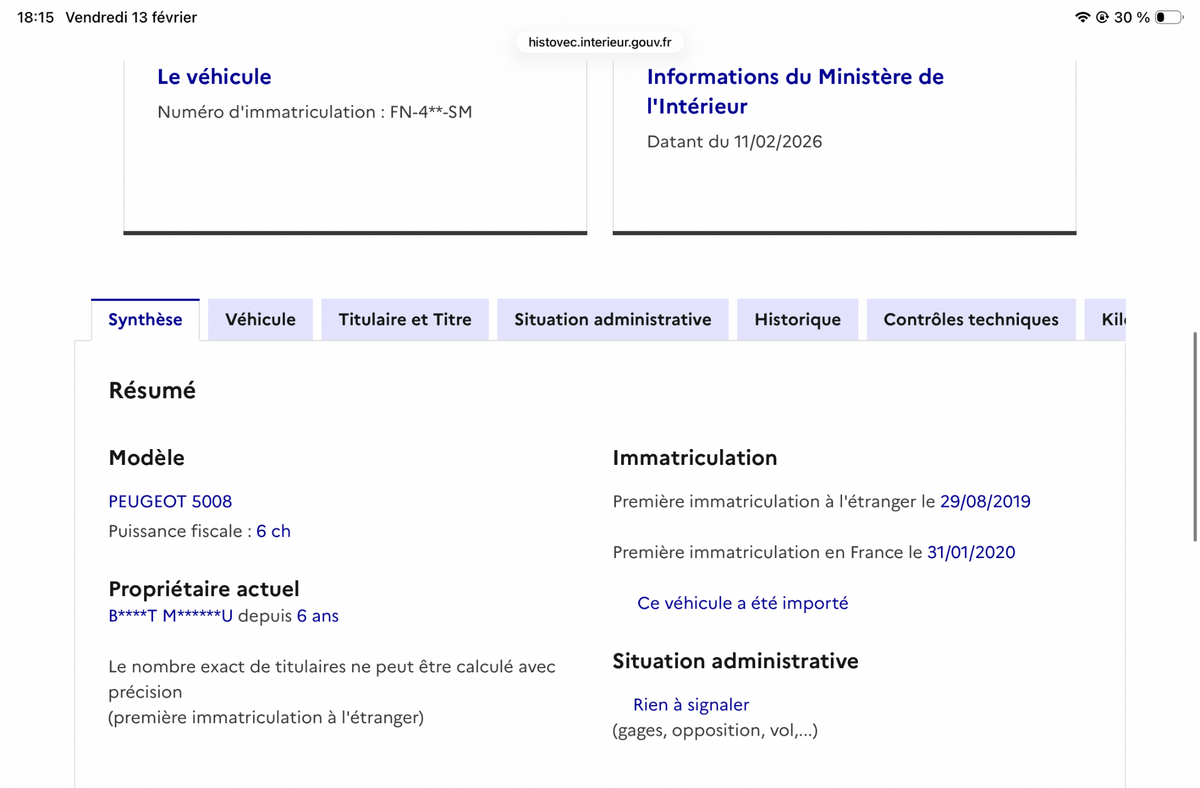
Task: Click the Propriétaire actuel heading
Action: coord(204,589)
